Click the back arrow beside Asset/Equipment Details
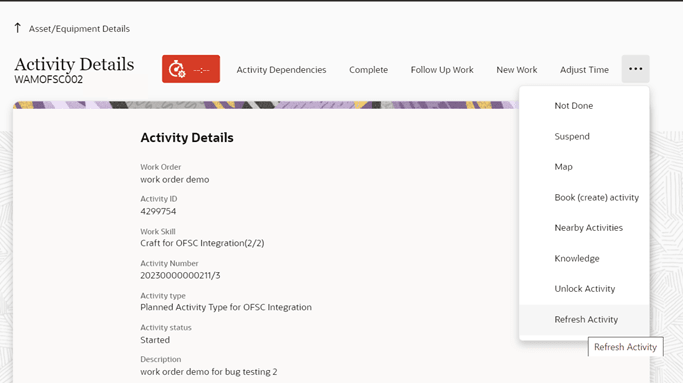The height and width of the screenshot is (384, 686). (x=18, y=28)
